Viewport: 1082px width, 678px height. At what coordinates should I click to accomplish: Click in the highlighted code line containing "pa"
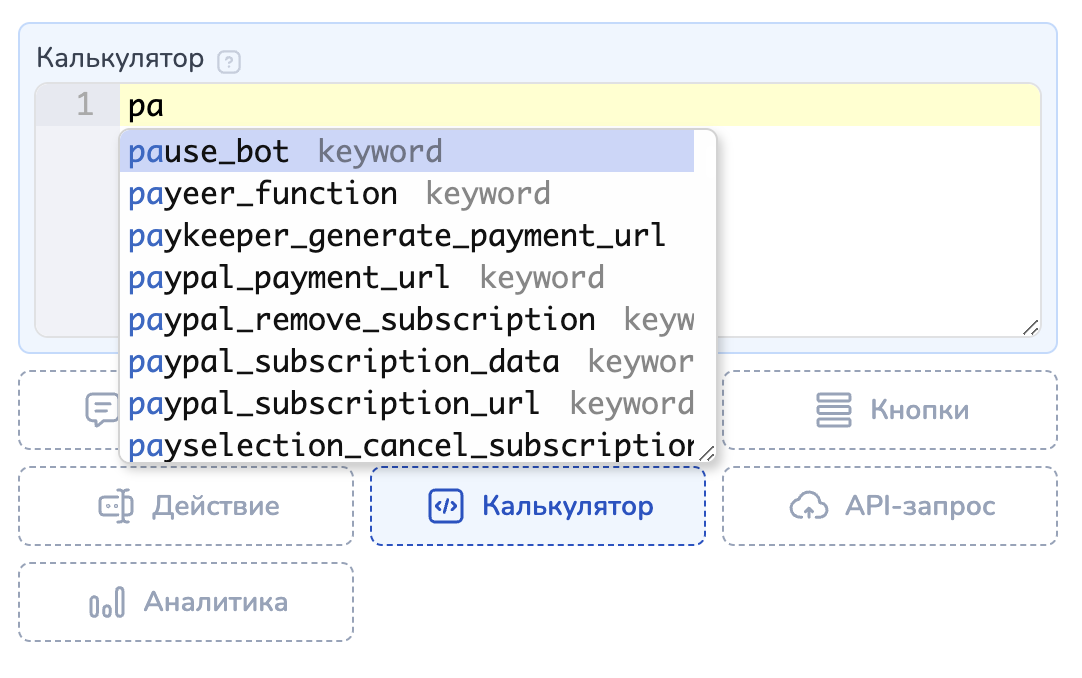pos(580,105)
